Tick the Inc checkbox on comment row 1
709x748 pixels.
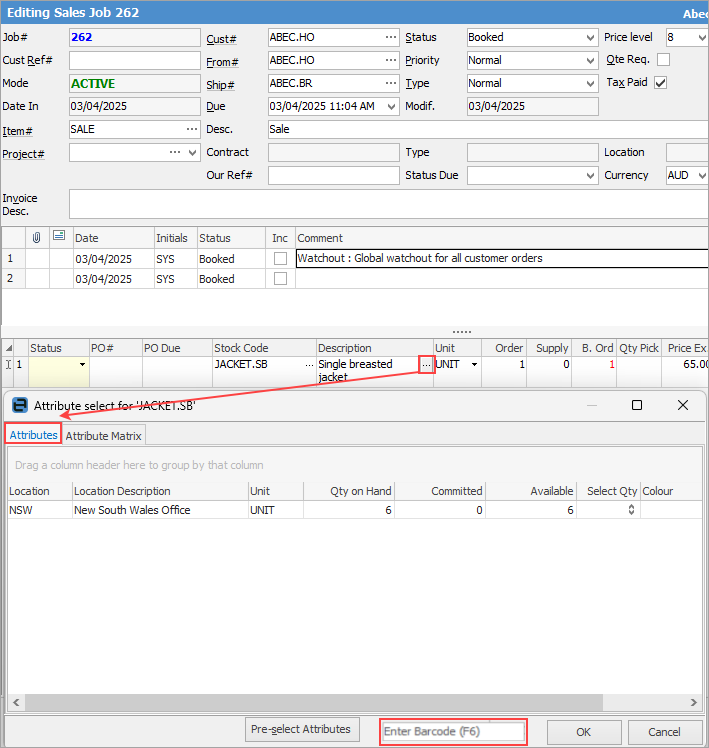coord(281,259)
